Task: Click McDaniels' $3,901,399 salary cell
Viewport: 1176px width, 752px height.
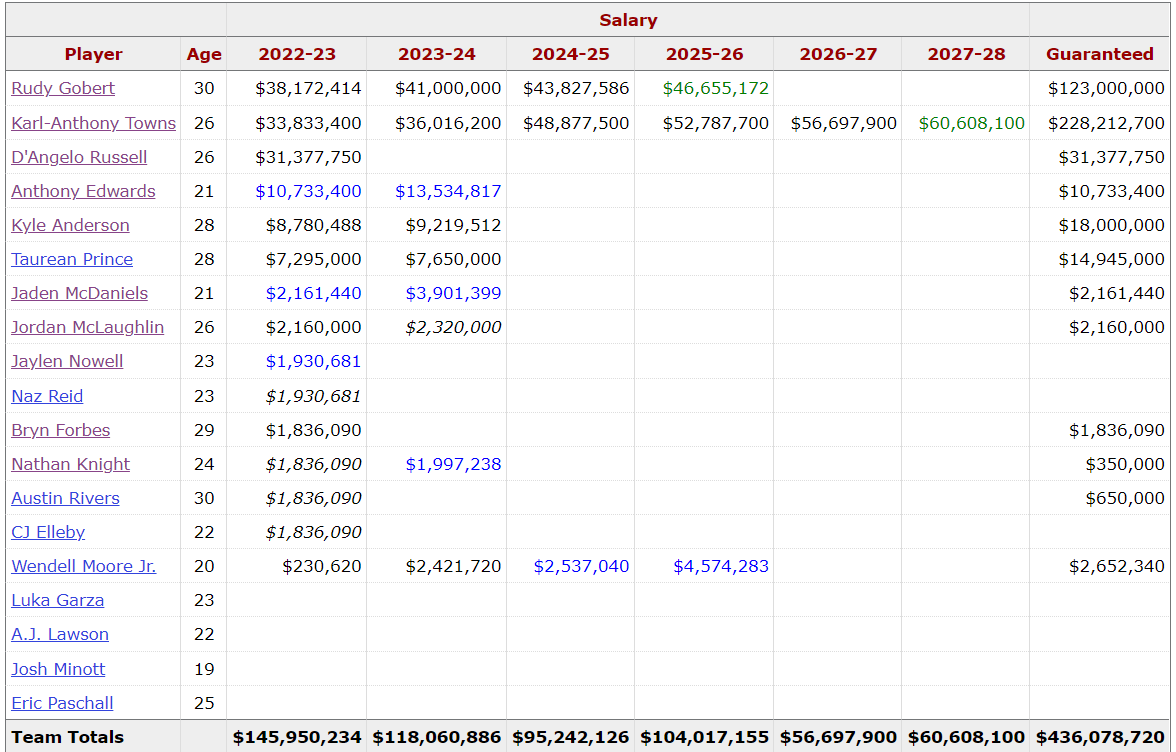Action: [x=454, y=293]
